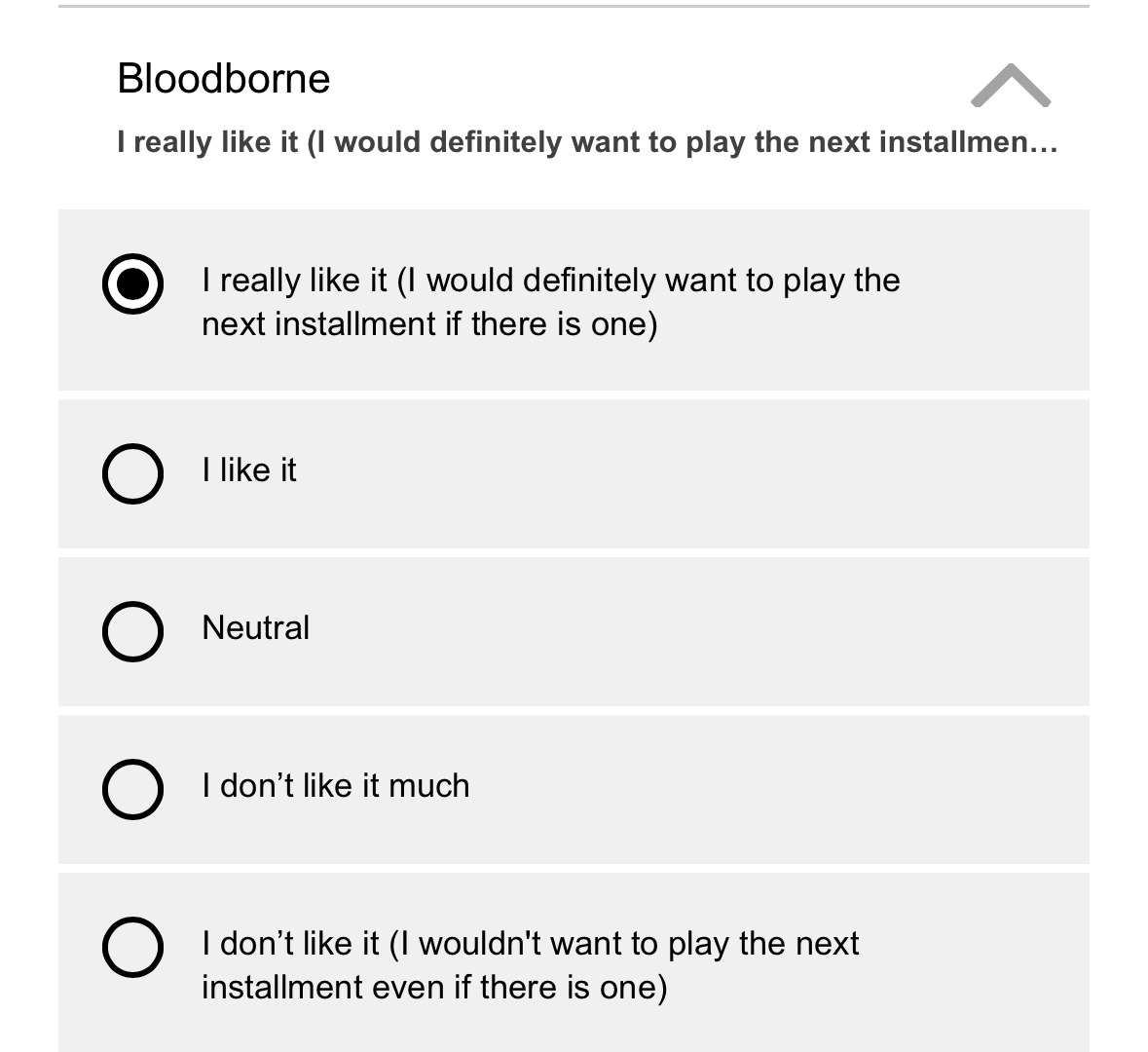Click the 'Neutral' label text
The image size is (1148, 1052).
(x=255, y=628)
